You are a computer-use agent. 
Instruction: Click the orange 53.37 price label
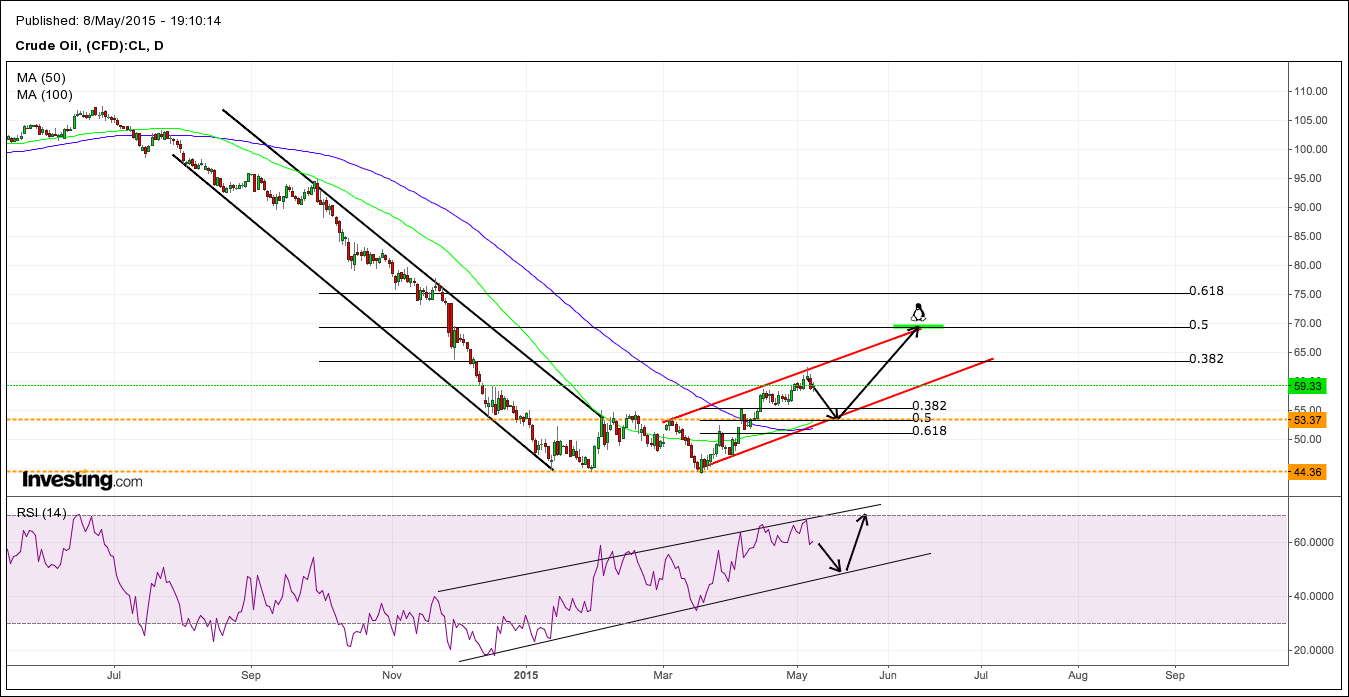pyautogui.click(x=1307, y=420)
